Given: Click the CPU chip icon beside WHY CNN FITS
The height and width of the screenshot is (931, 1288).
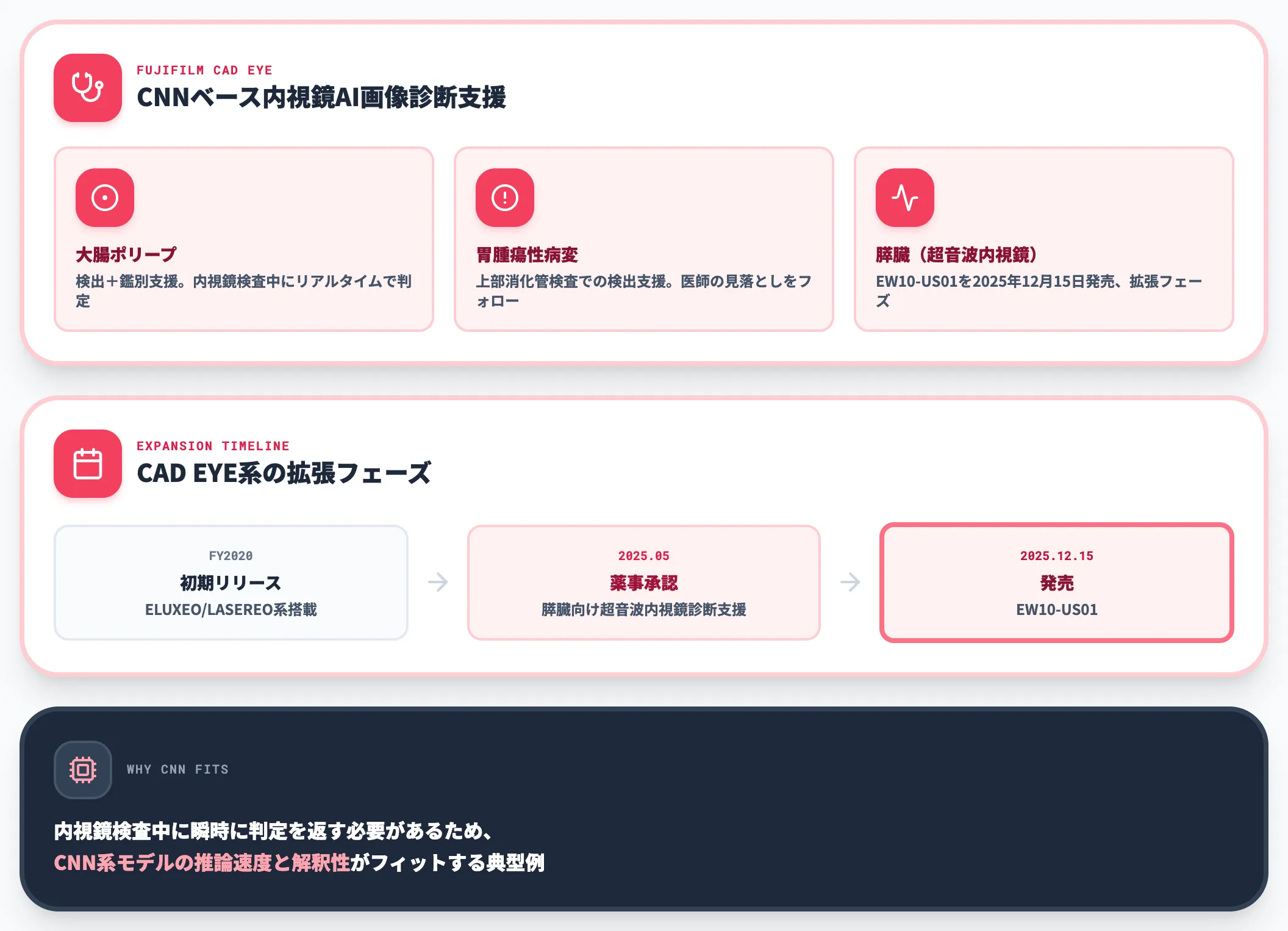Looking at the screenshot, I should coord(83,770).
